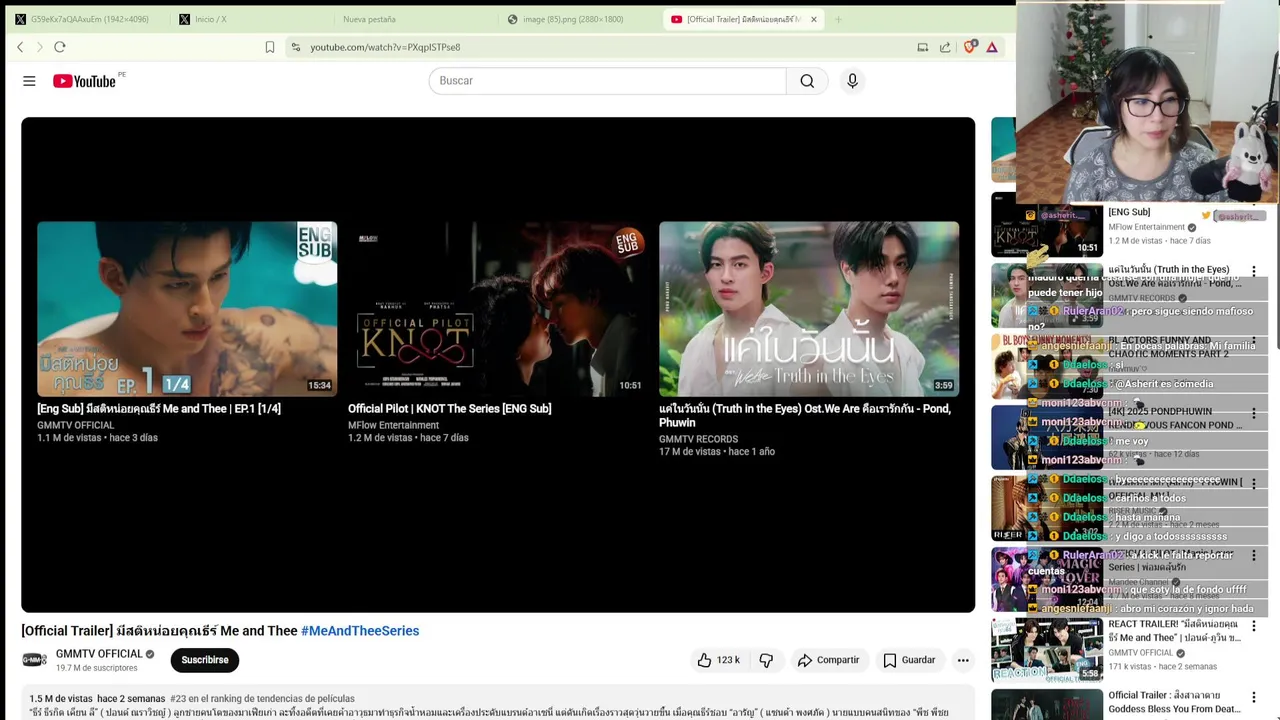Click endscreen GMMTV RECORDS channel name
Viewport: 1280px width, 720px height.
[x=698, y=439]
